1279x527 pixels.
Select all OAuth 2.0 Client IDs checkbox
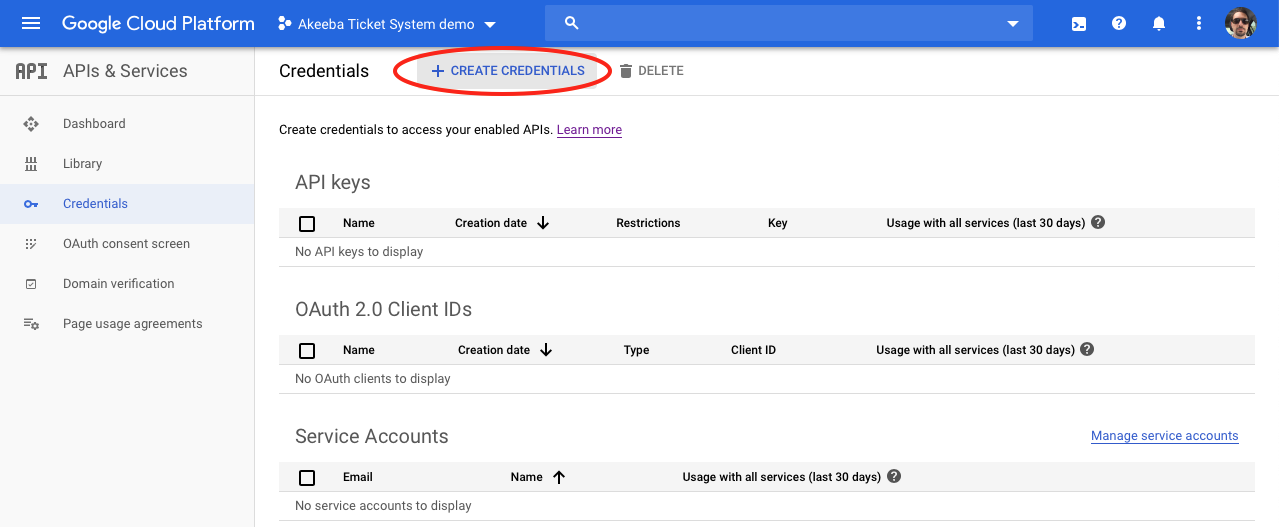pyautogui.click(x=307, y=351)
